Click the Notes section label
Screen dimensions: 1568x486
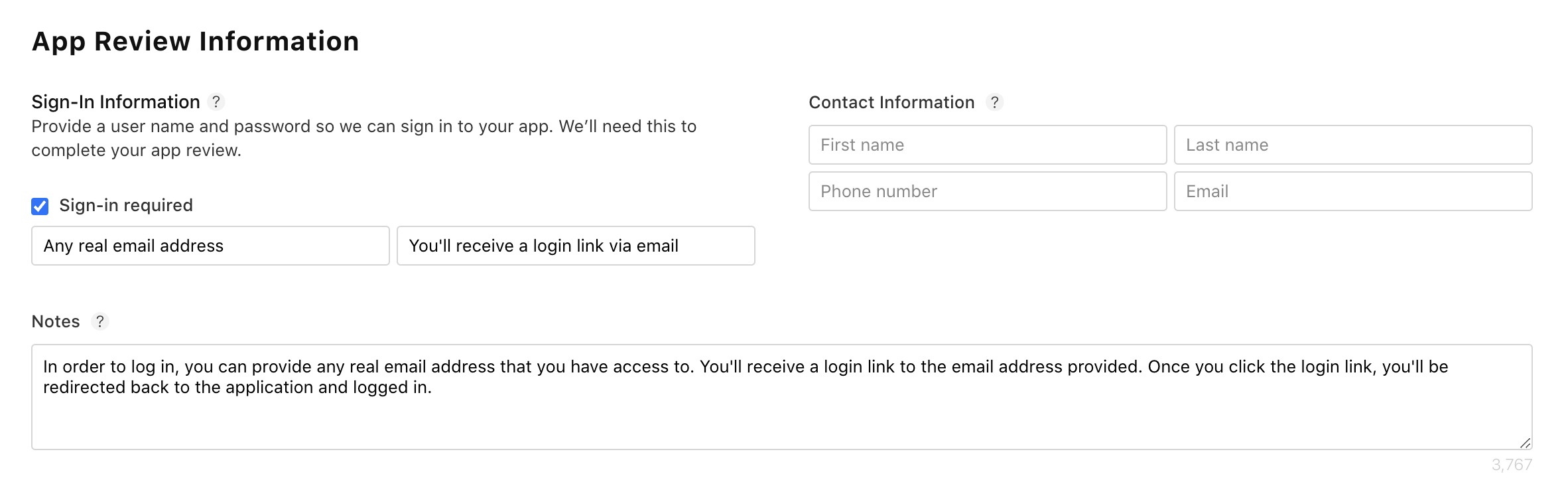coord(56,321)
